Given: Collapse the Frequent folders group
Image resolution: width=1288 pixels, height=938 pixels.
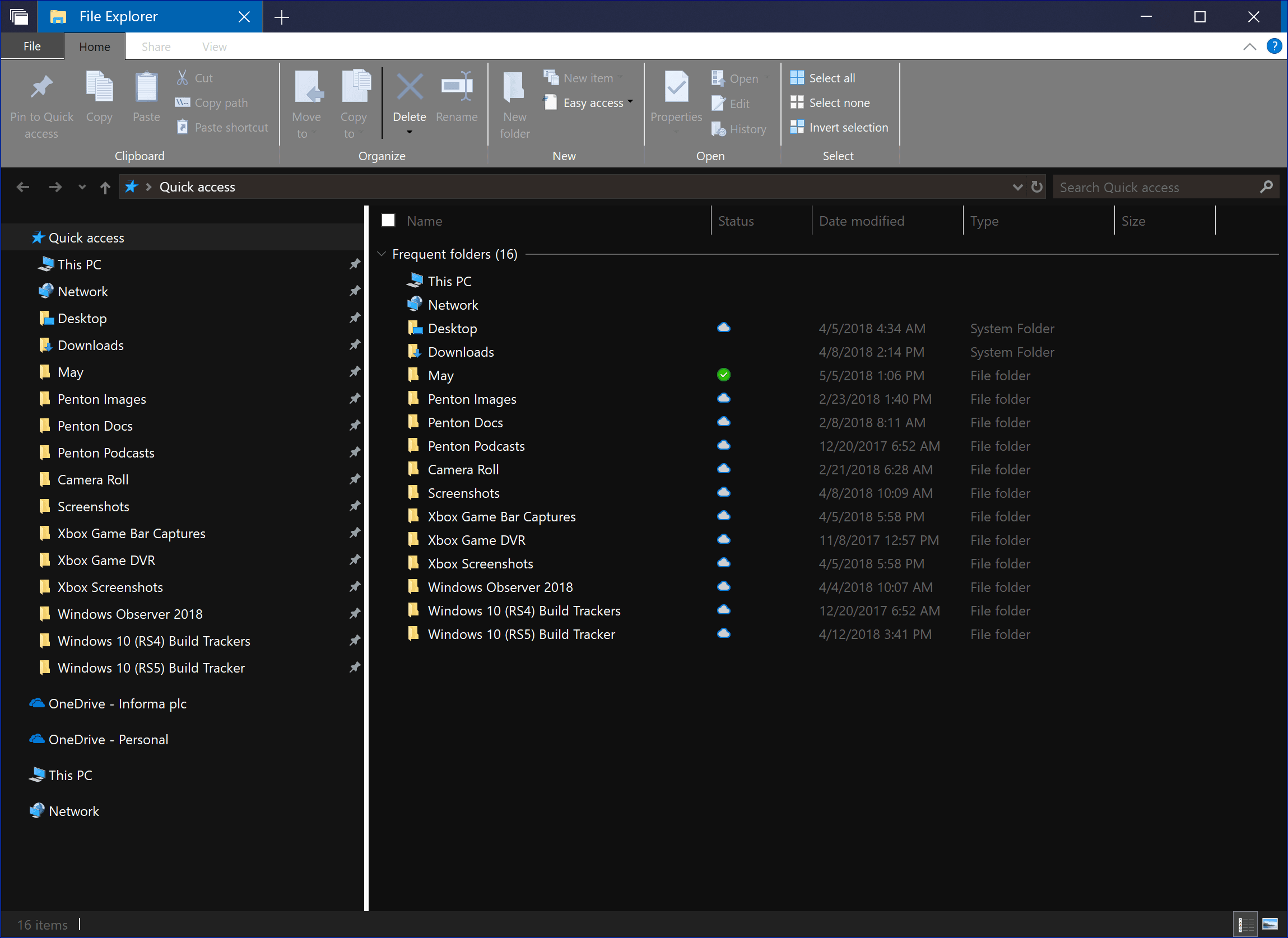Looking at the screenshot, I should click(x=382, y=254).
